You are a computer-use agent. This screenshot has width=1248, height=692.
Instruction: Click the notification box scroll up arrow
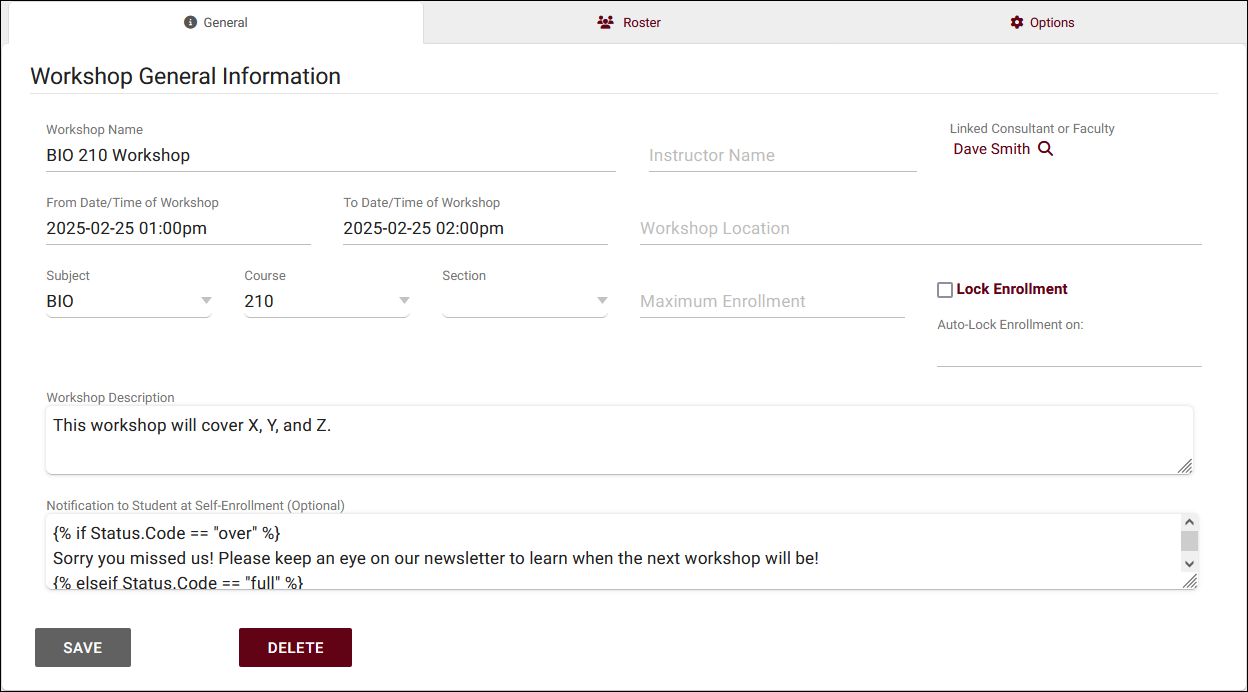click(1189, 522)
